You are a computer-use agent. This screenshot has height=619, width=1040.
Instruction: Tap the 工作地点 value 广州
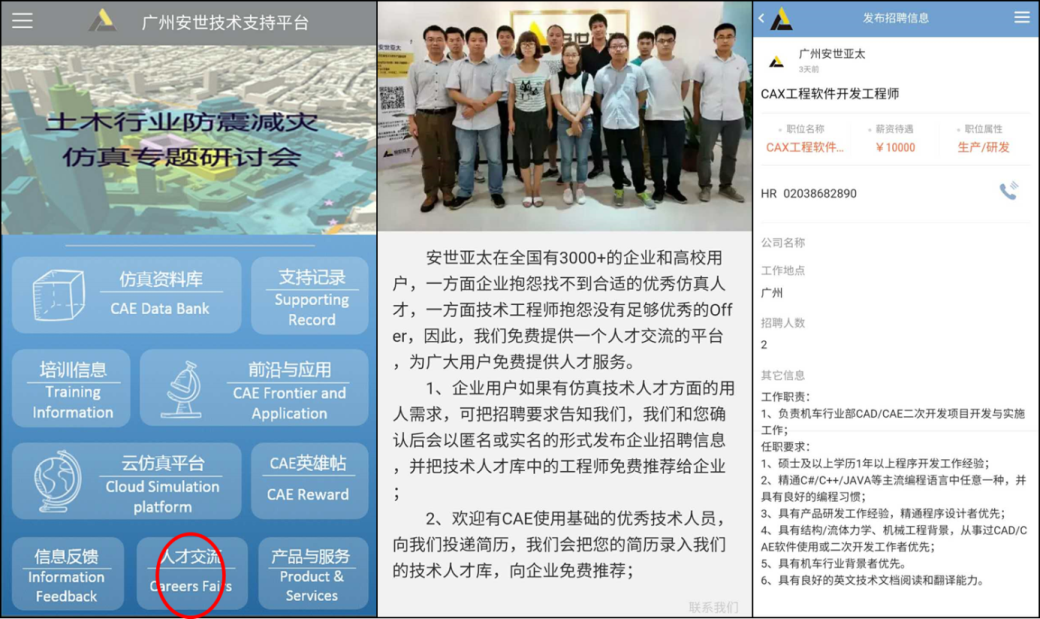pyautogui.click(x=771, y=293)
